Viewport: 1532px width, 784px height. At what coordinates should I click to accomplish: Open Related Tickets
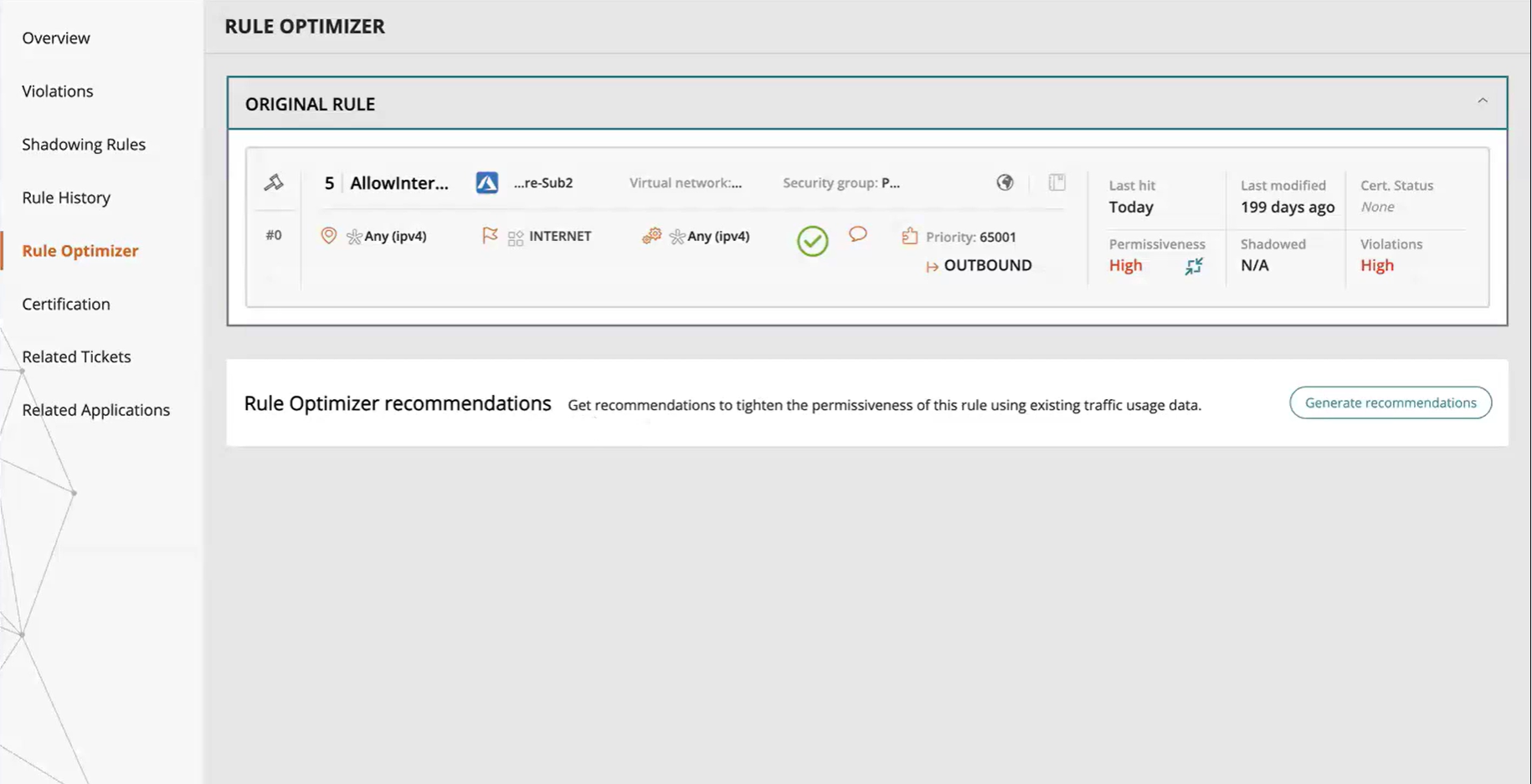[76, 356]
